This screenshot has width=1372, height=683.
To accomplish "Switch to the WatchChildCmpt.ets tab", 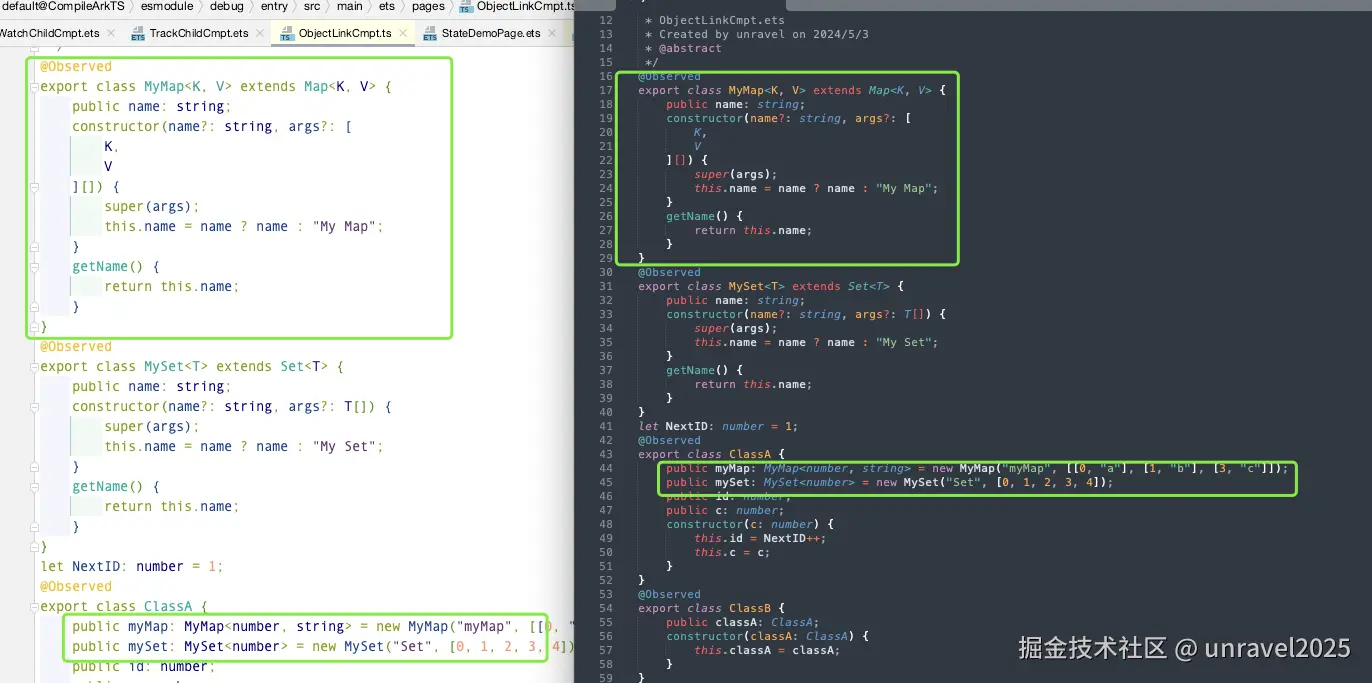I will (50, 33).
